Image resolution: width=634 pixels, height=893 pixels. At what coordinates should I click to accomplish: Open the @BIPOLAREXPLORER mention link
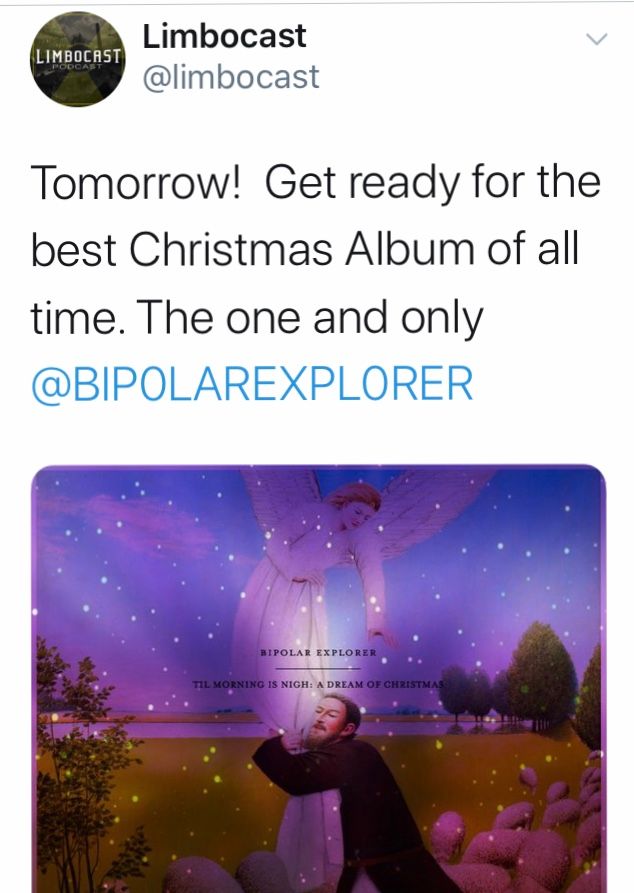point(252,384)
